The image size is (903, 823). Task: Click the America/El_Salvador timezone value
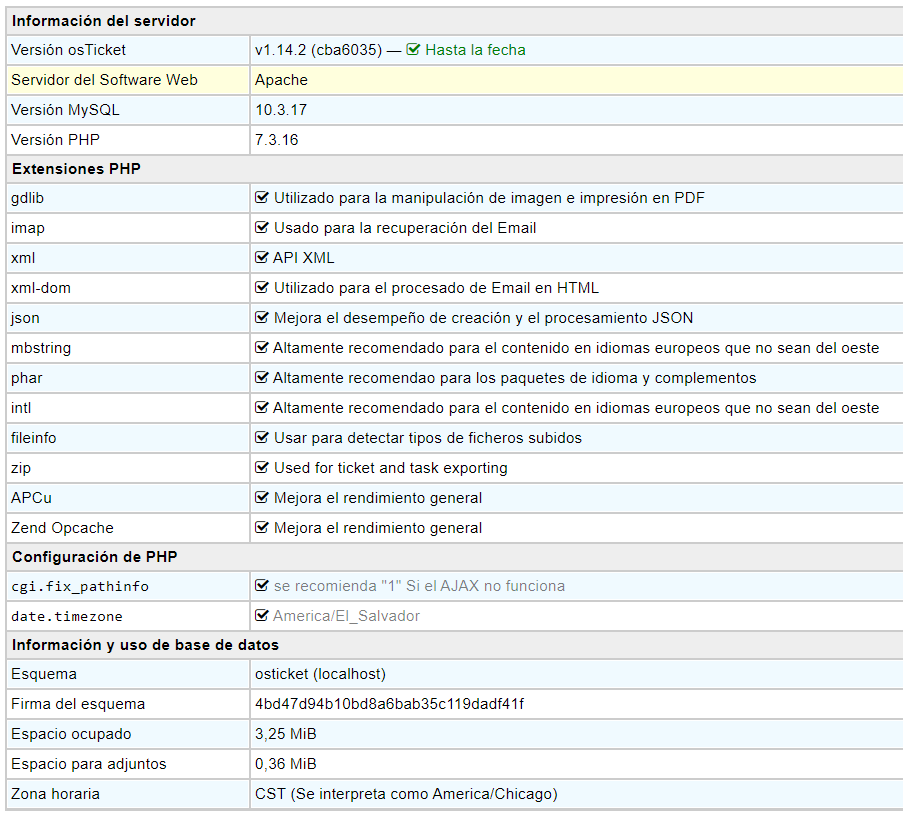(x=346, y=616)
